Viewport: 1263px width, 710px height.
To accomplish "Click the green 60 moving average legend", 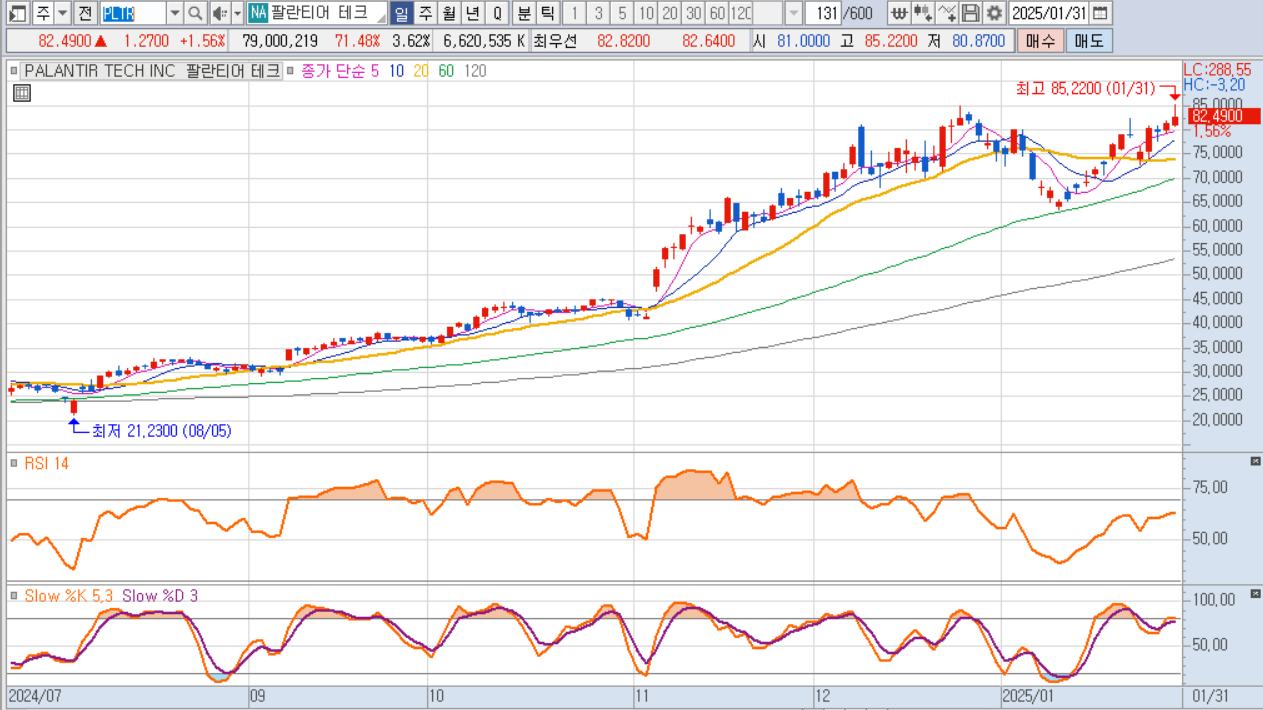I will point(446,71).
